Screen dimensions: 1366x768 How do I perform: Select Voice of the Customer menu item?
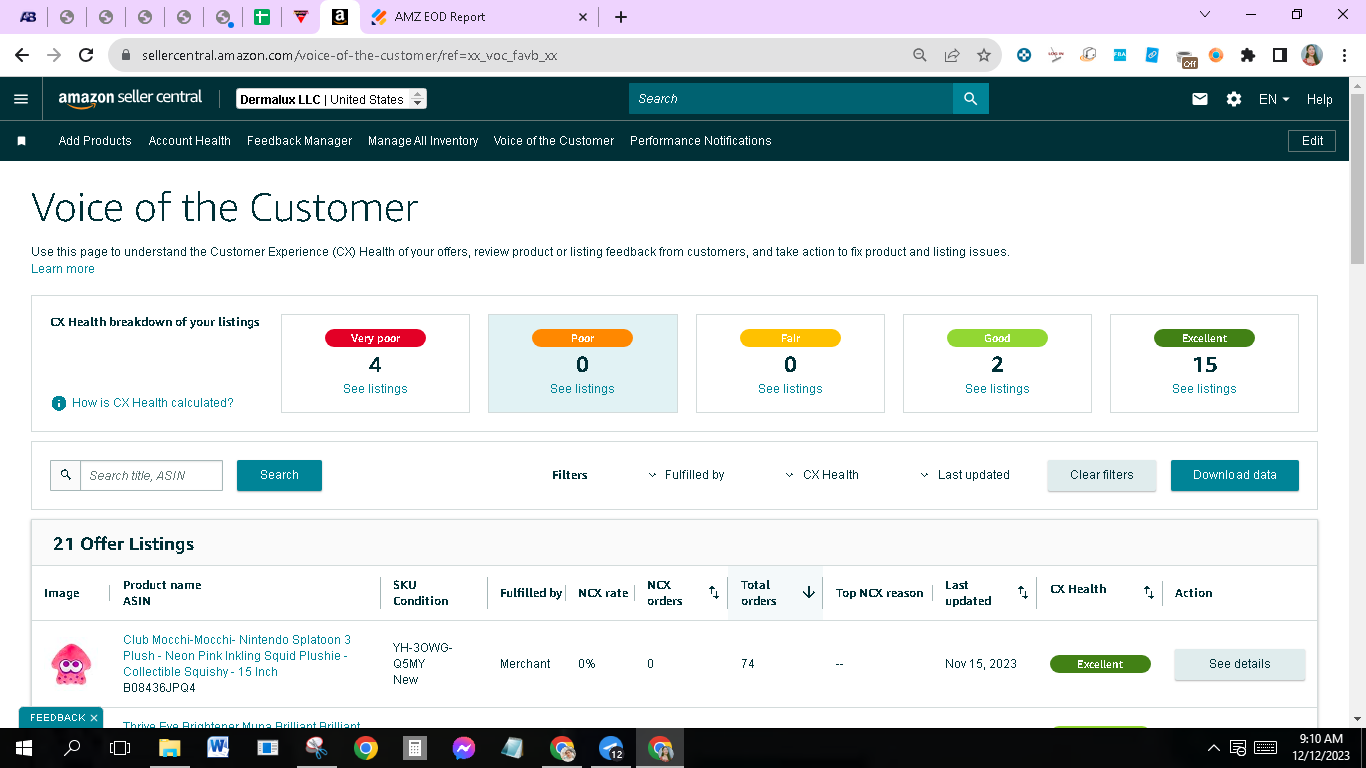tap(554, 141)
